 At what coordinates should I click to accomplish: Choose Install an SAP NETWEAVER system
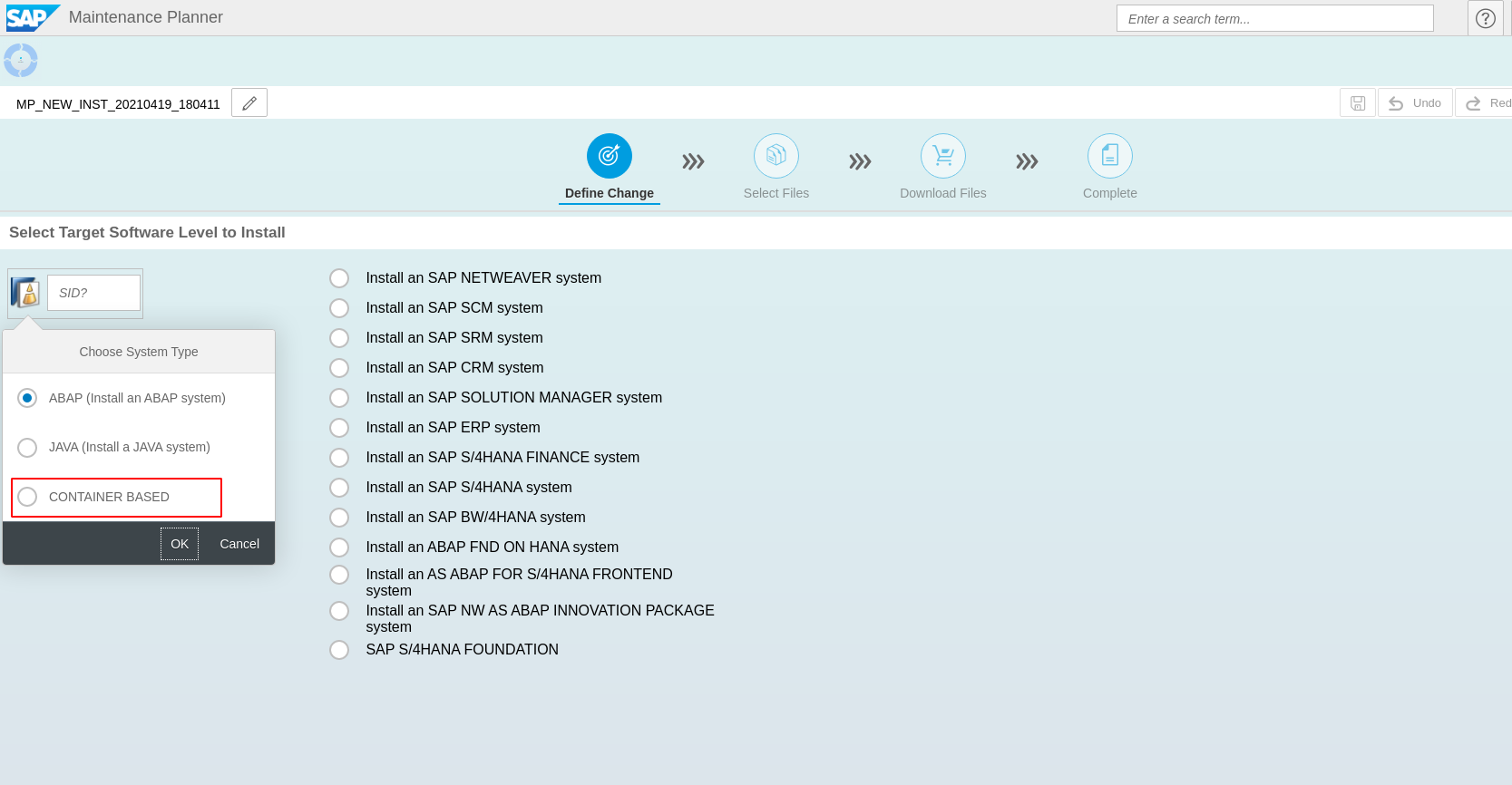(339, 278)
